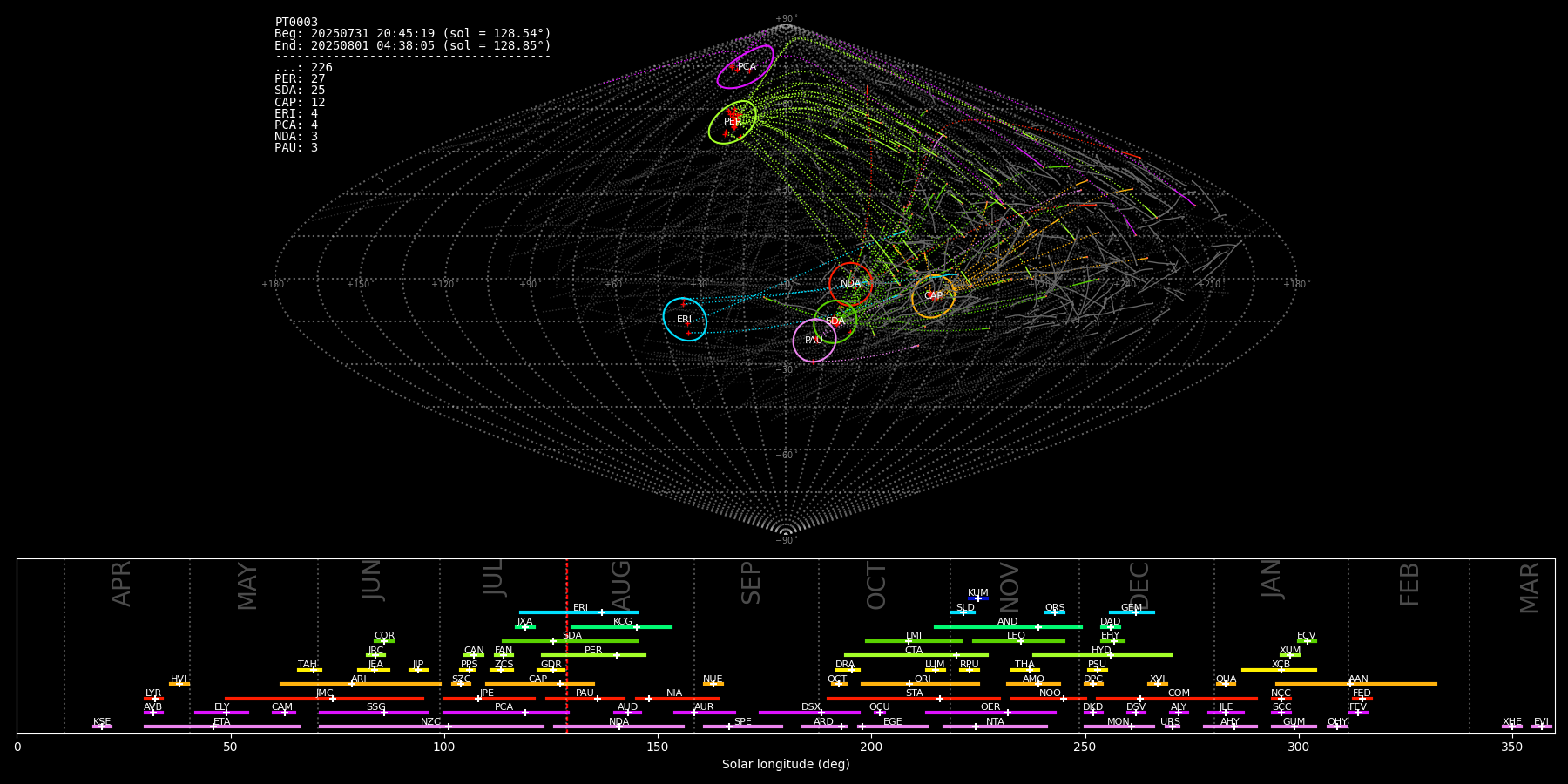Click the ECV shower label in timeline
Viewport: 1568px width, 784px height.
tap(1306, 636)
